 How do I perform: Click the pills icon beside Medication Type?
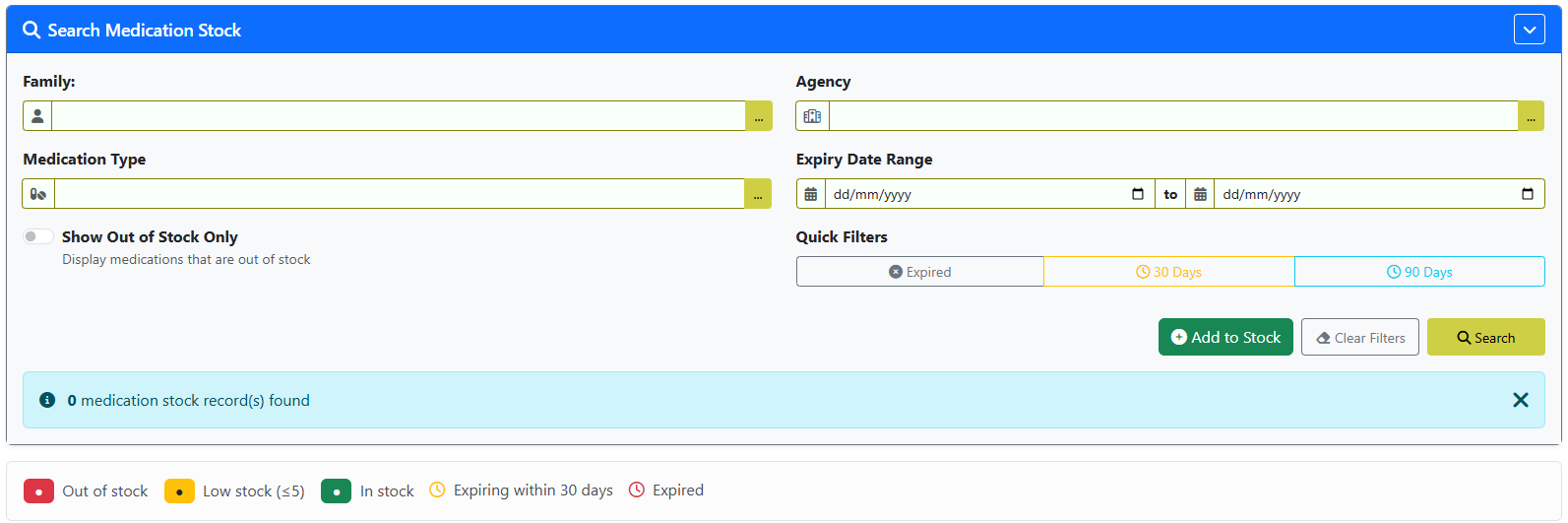[38, 194]
